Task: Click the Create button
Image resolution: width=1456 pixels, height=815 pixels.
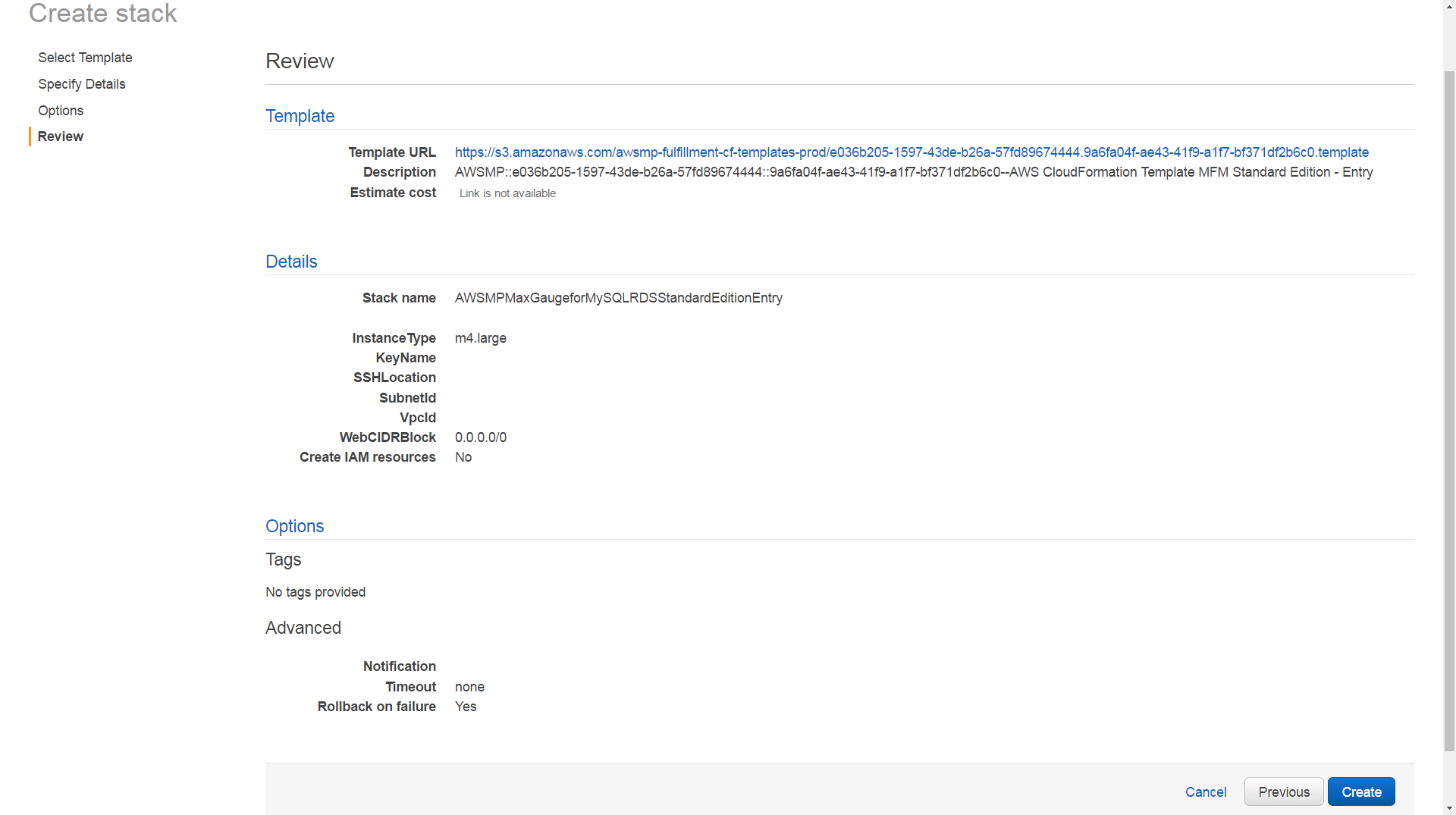Action: click(1361, 791)
